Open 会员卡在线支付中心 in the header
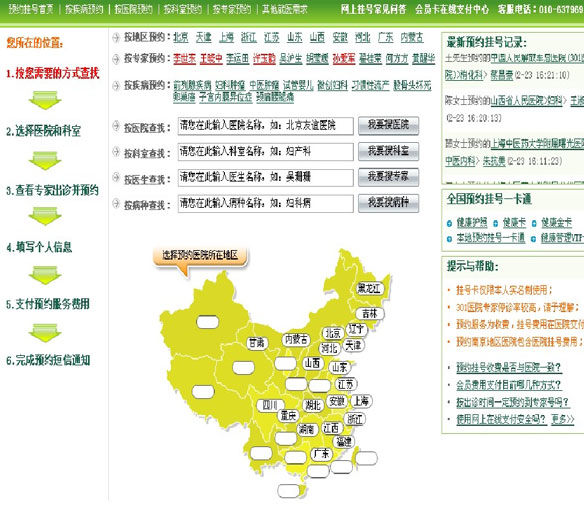Image resolution: width=584 pixels, height=507 pixels. (x=452, y=9)
